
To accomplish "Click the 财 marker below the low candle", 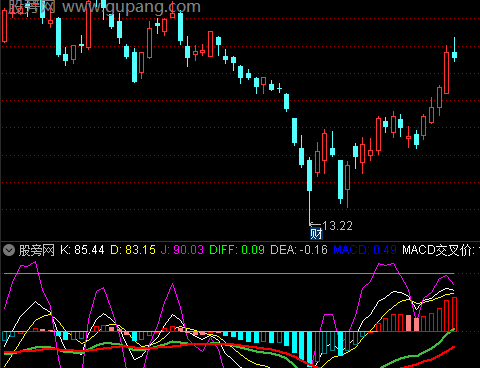I will tap(316, 234).
